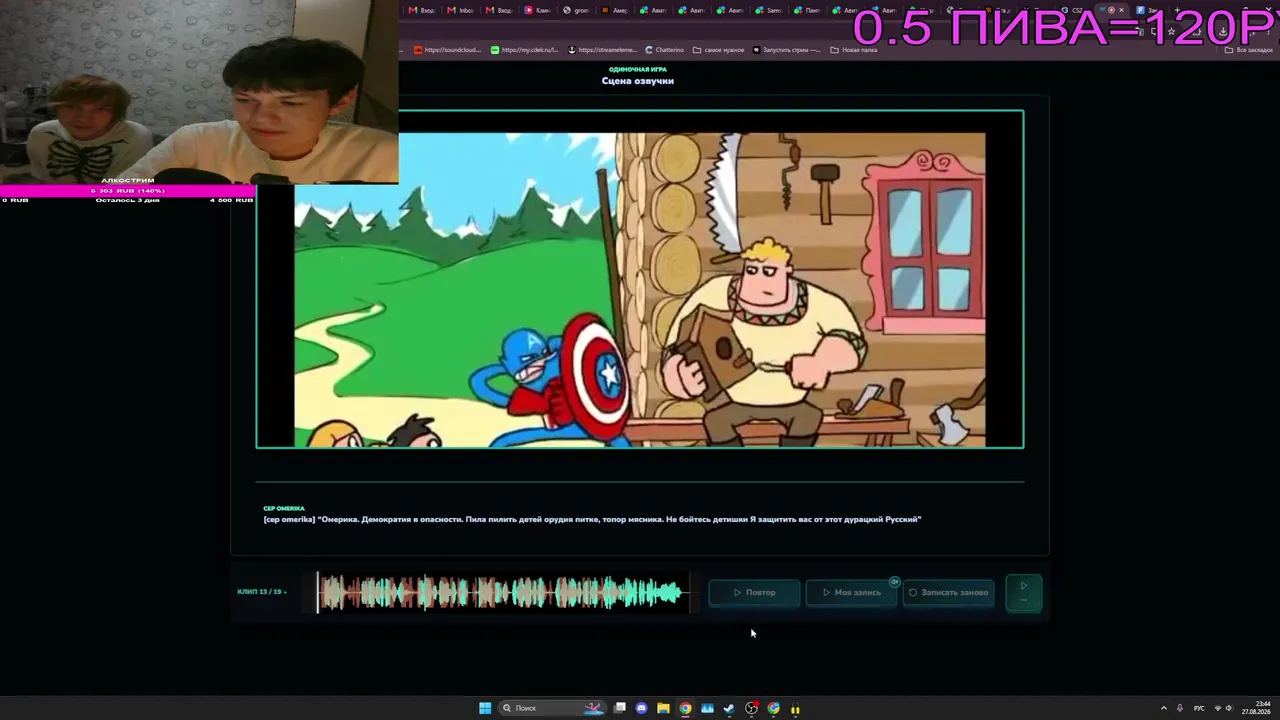This screenshot has width=1280, height=720.
Task: Switch to the Пант browser tab
Action: tap(806, 10)
